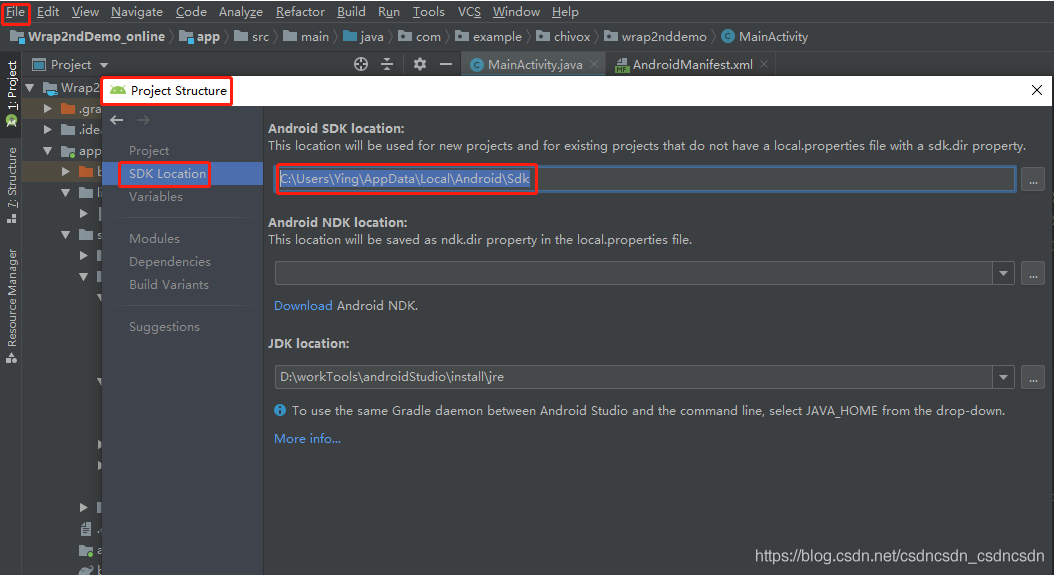The height and width of the screenshot is (575, 1054).
Task: Click the collapse all icon in Project panel
Action: 387,65
